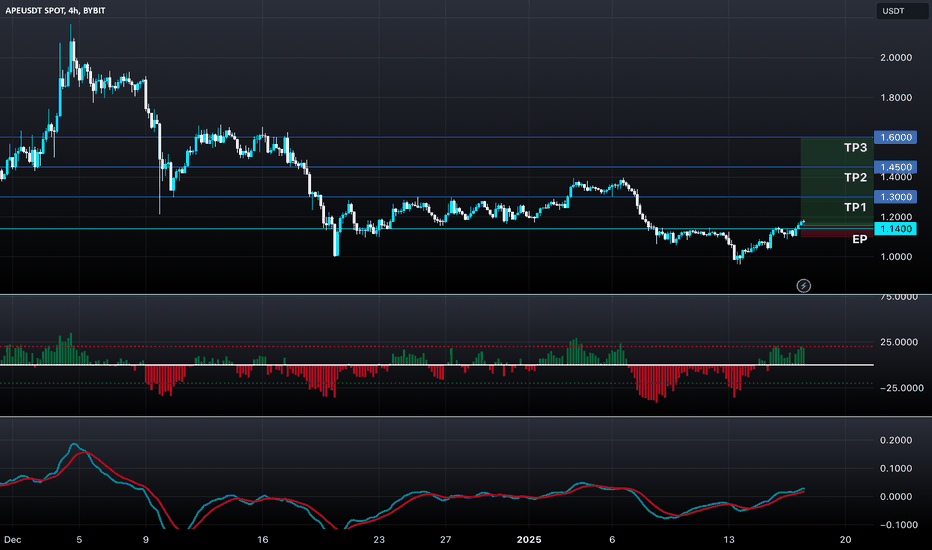Select the 1.4500 price level label
Viewport: 932px width, 550px height.
coord(896,167)
